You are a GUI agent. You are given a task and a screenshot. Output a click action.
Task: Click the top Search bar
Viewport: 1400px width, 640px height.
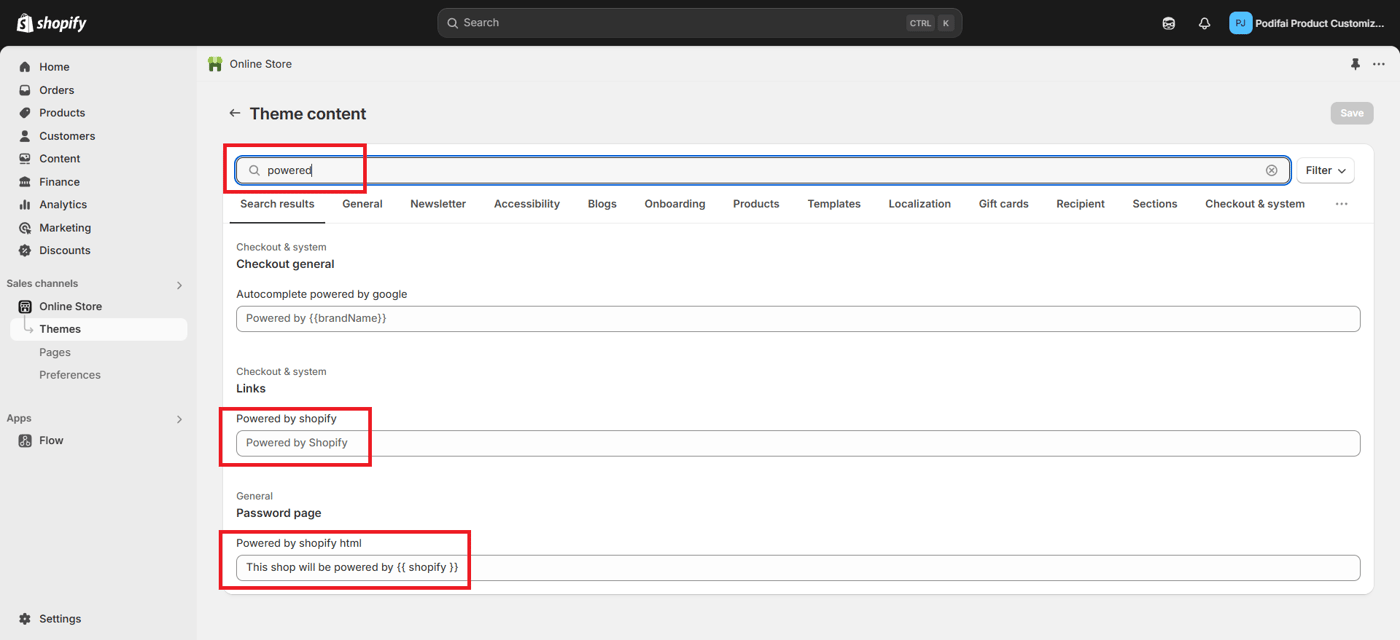click(699, 23)
